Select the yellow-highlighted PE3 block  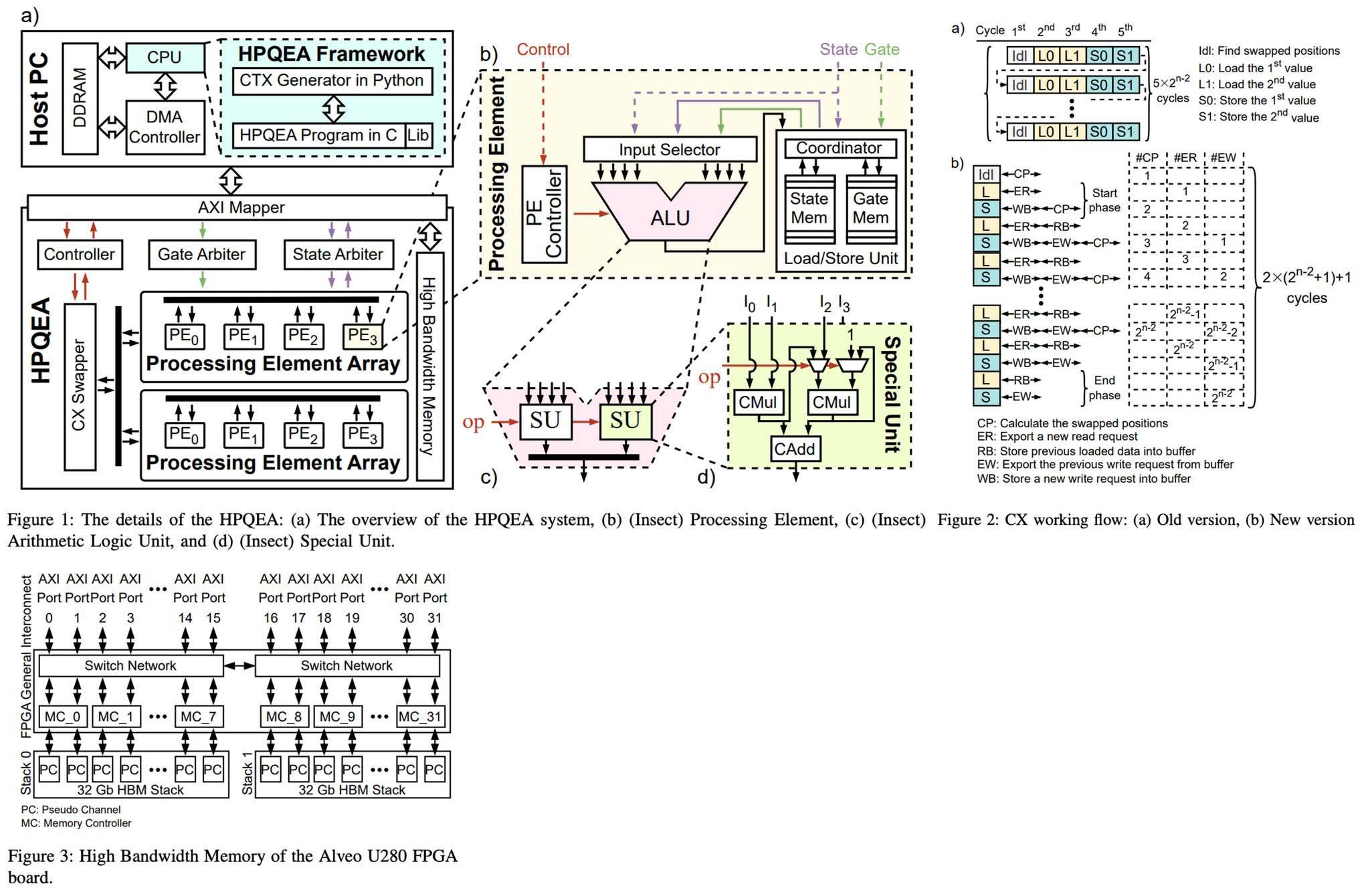pos(363,336)
